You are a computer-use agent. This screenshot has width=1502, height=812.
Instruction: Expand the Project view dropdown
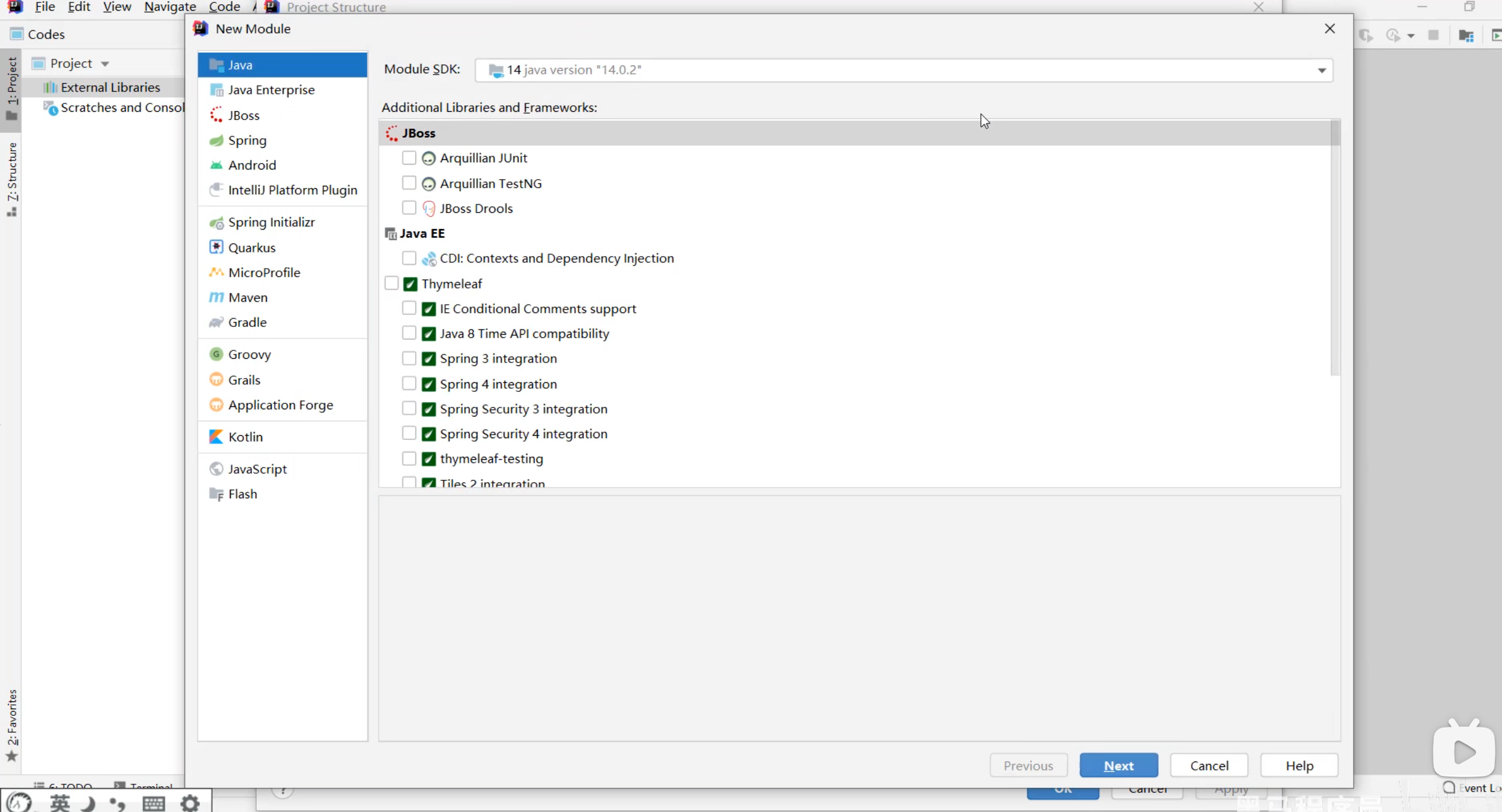click(105, 64)
